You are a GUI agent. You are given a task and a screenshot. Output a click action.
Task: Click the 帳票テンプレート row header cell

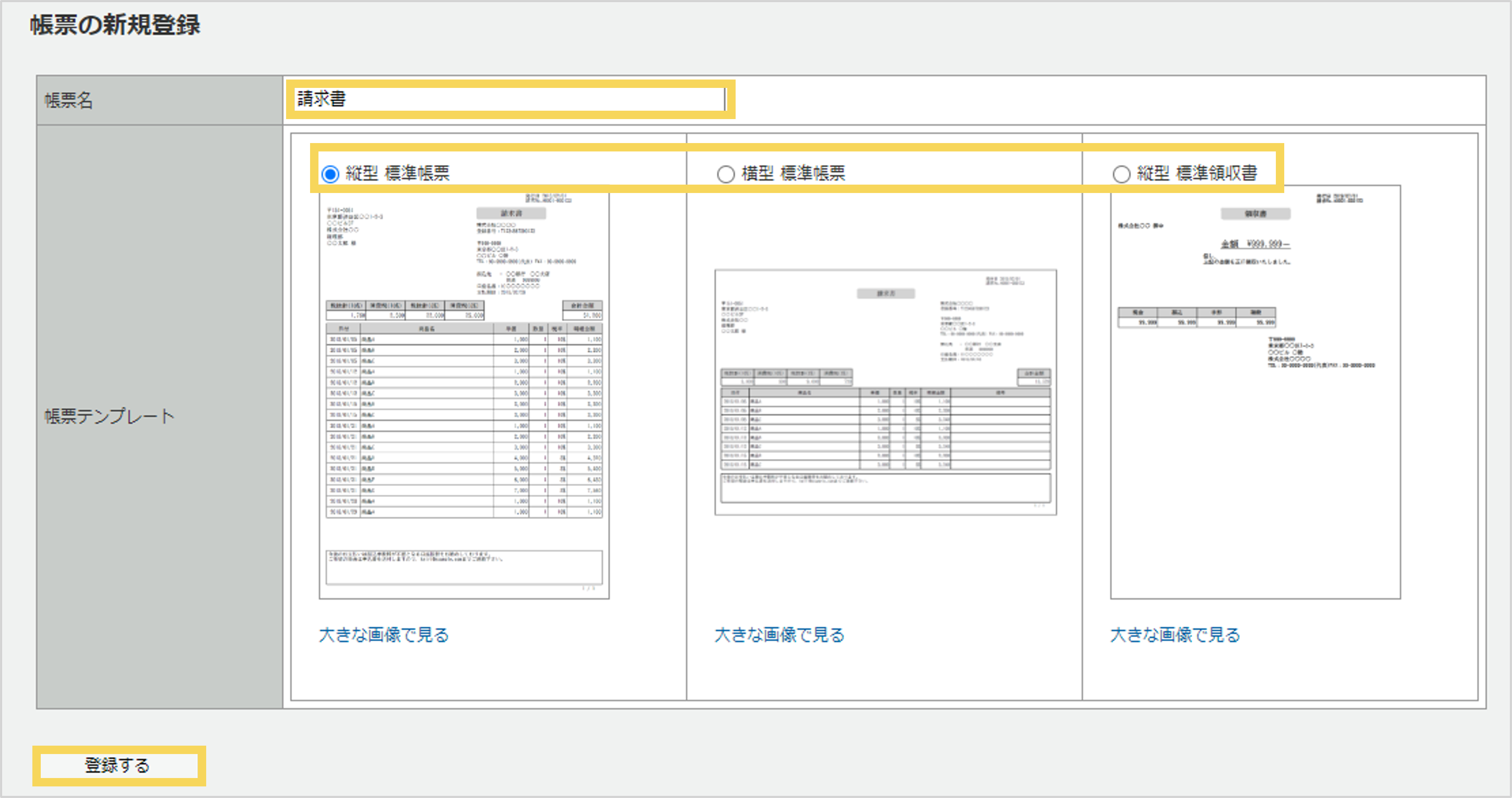coord(160,416)
